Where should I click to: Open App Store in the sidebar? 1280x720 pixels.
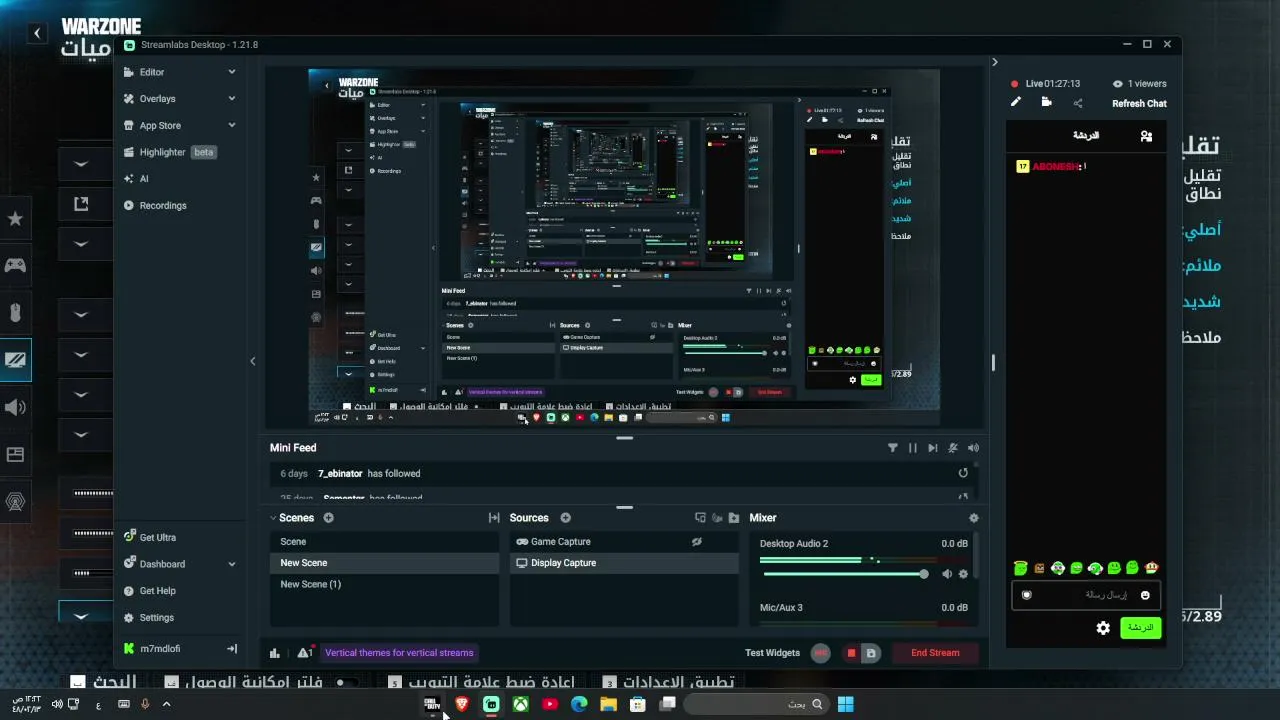tap(160, 125)
